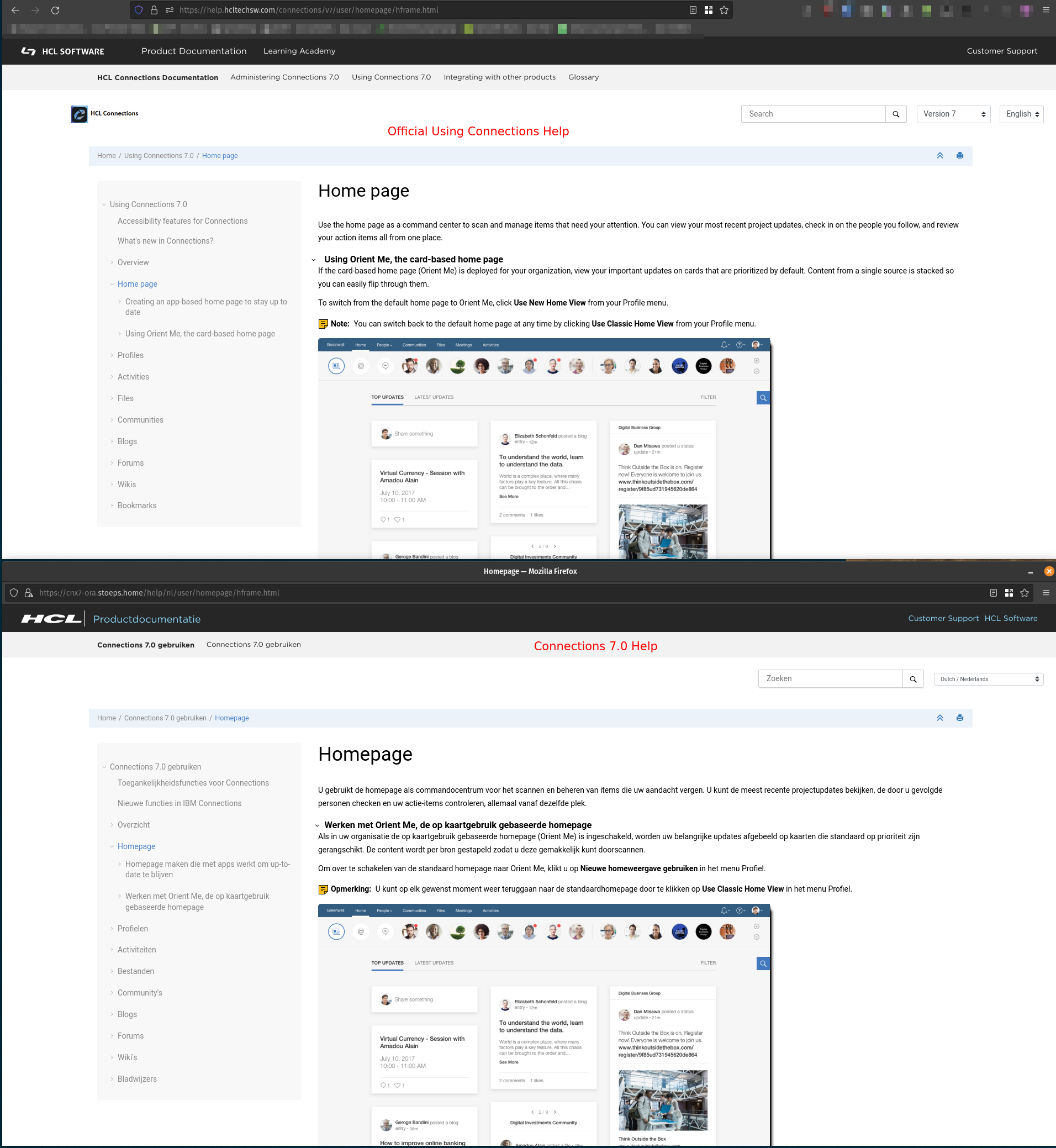Expand the Bestanden tree item

(x=112, y=971)
